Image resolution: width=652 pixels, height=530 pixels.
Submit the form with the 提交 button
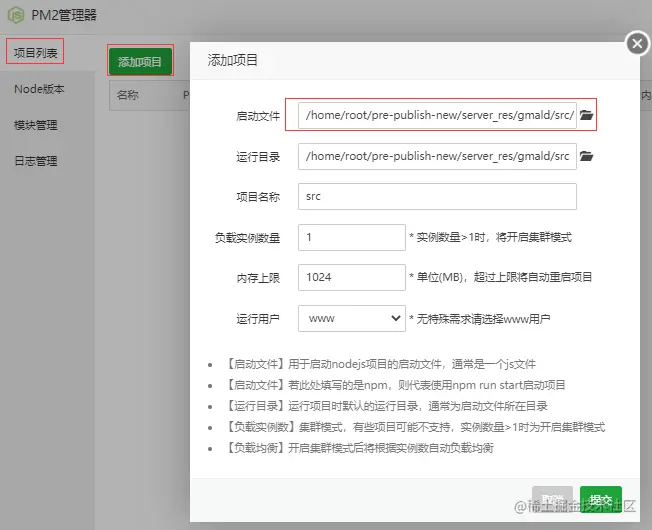coord(601,499)
